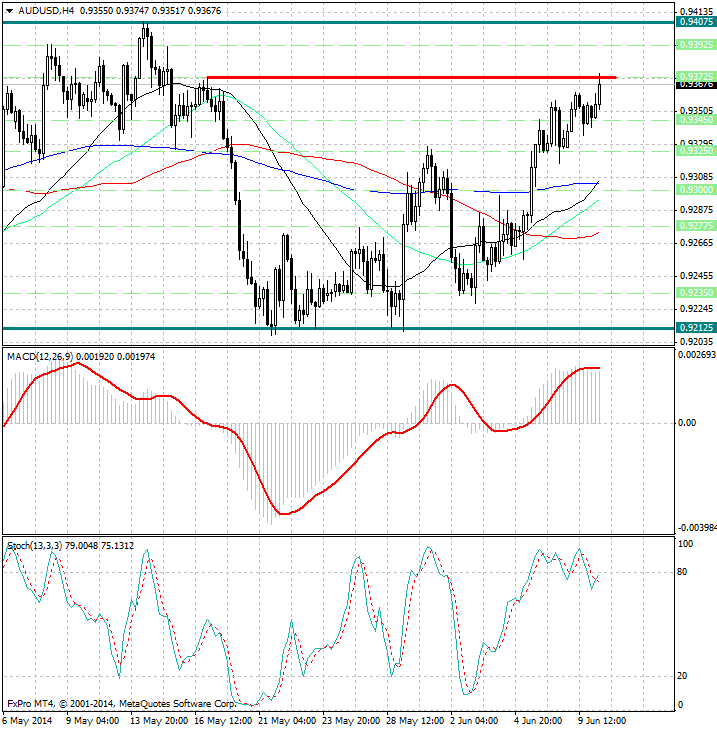Select the green 0.93925 price label

695,45
